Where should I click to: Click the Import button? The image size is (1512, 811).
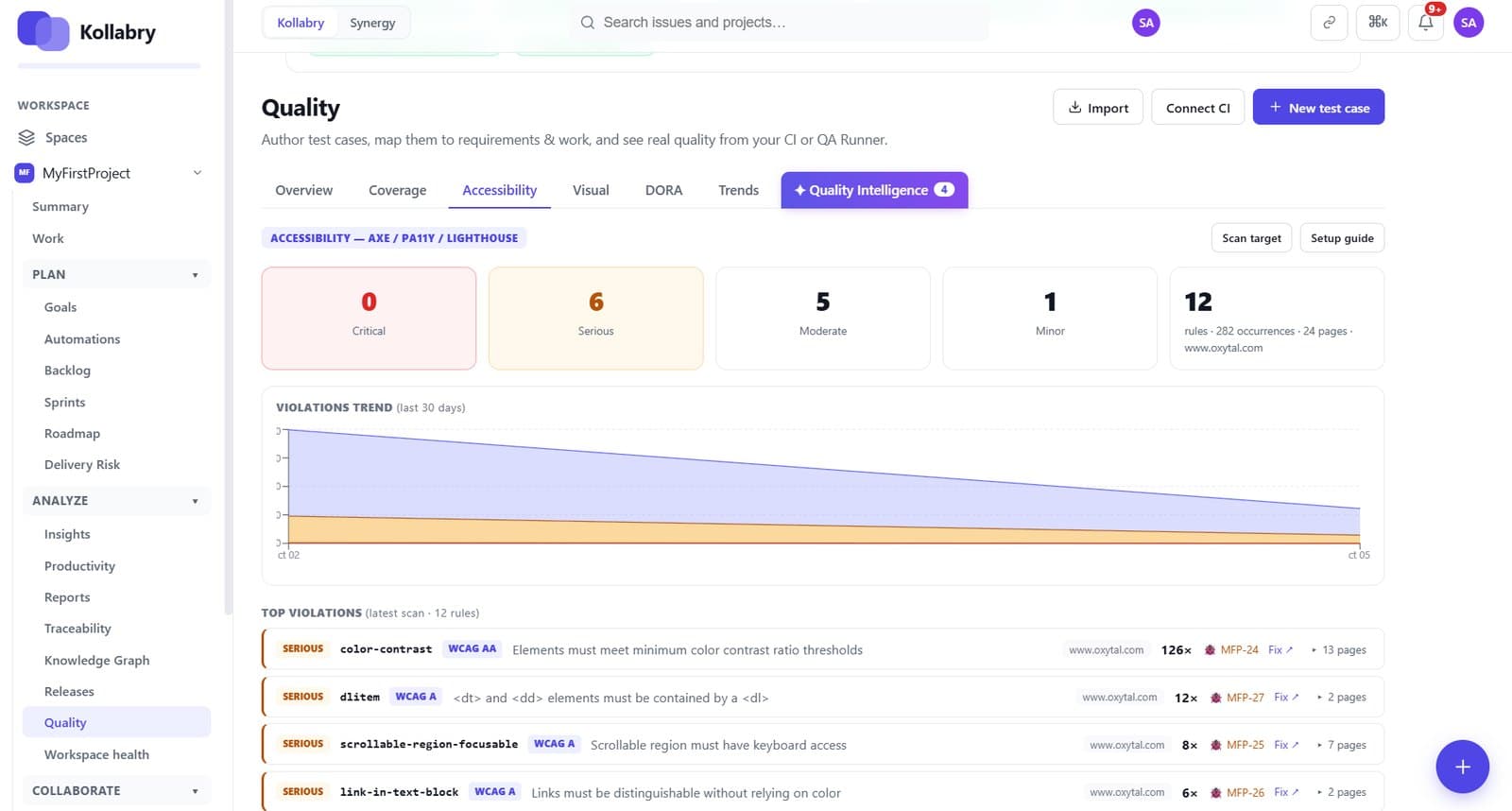(x=1098, y=108)
